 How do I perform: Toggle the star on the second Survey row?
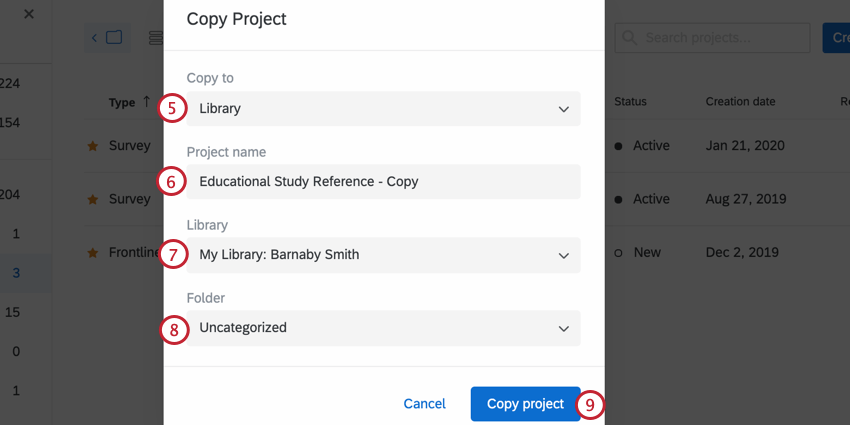coord(93,200)
